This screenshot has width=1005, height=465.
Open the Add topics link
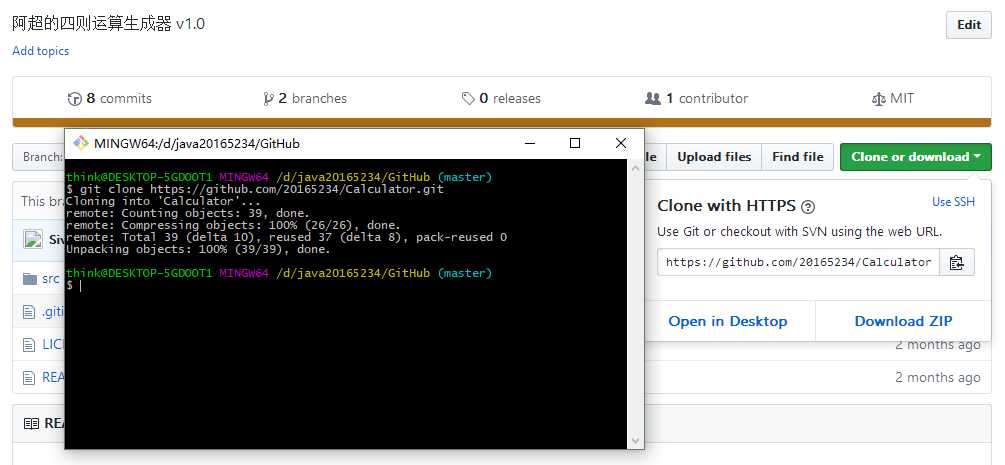pos(40,51)
